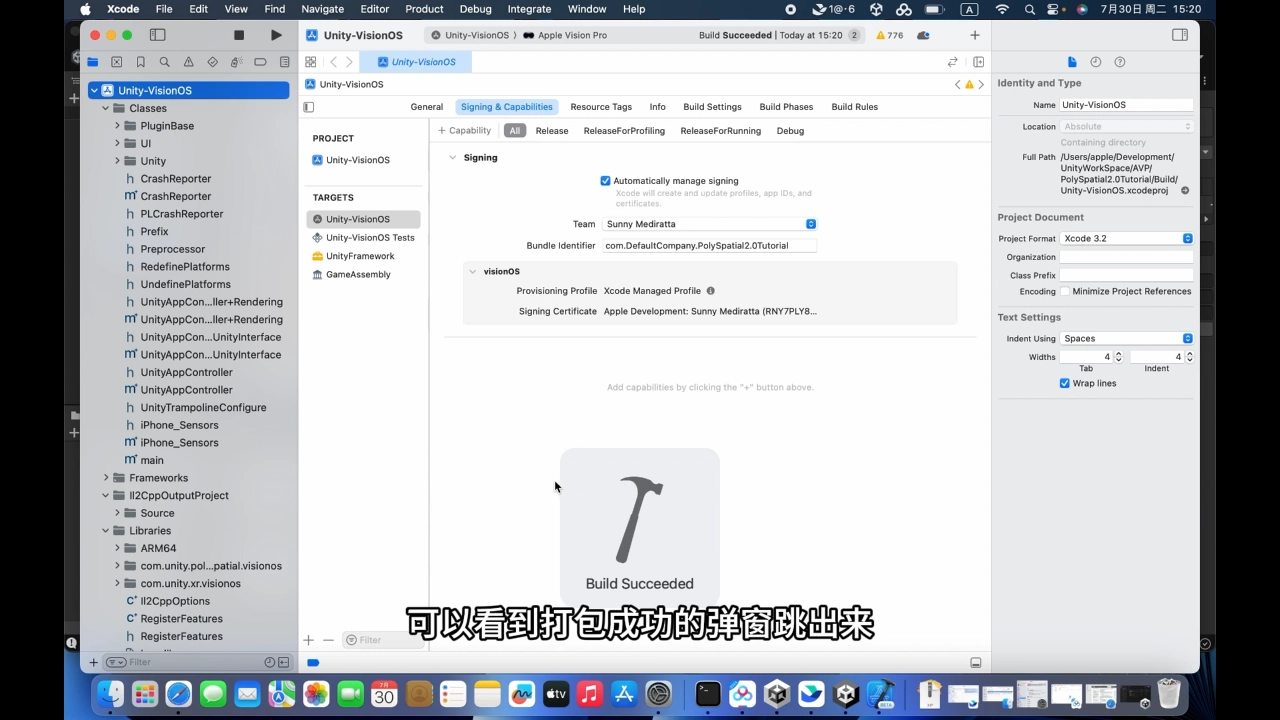The image size is (1280, 720).
Task: Open the Issue navigator warning triangle
Action: (x=189, y=62)
